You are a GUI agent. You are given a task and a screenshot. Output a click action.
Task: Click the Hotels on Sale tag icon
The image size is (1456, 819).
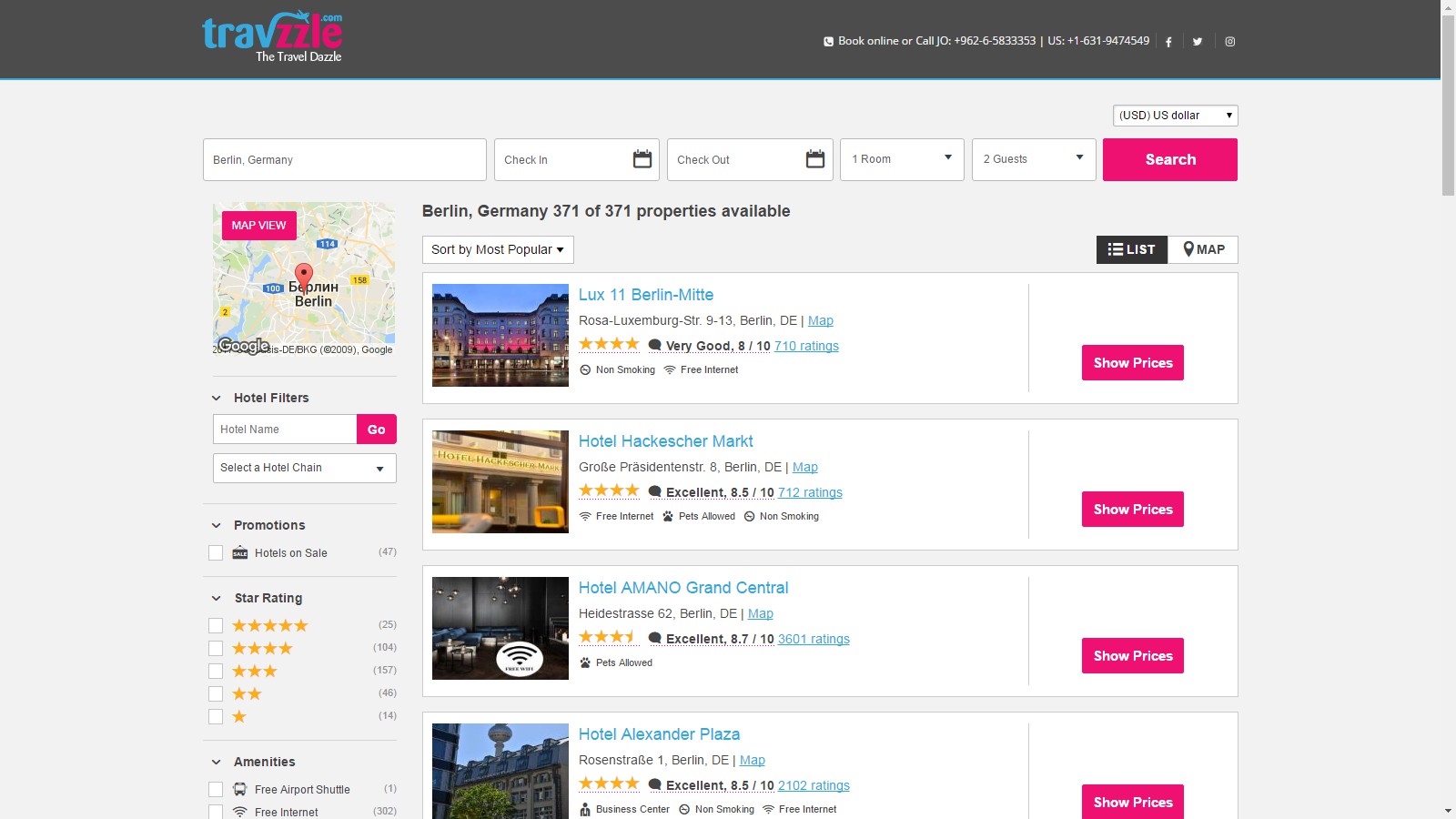(240, 553)
